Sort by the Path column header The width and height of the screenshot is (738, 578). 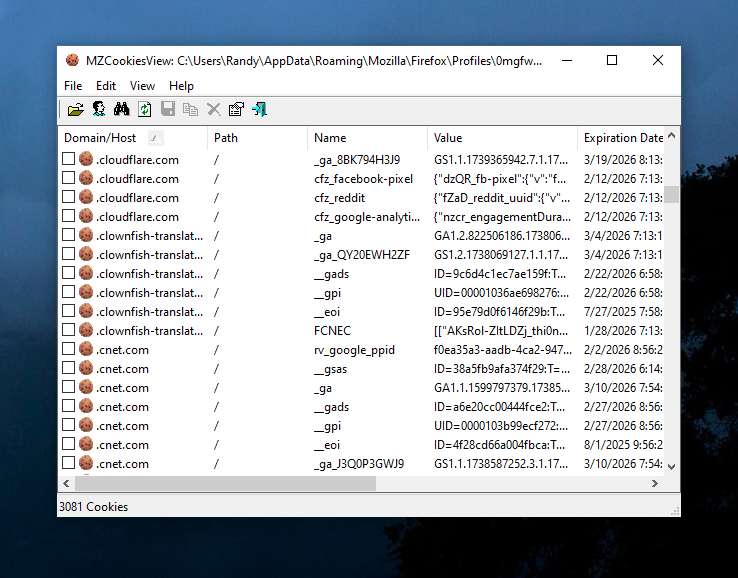pyautogui.click(x=257, y=138)
